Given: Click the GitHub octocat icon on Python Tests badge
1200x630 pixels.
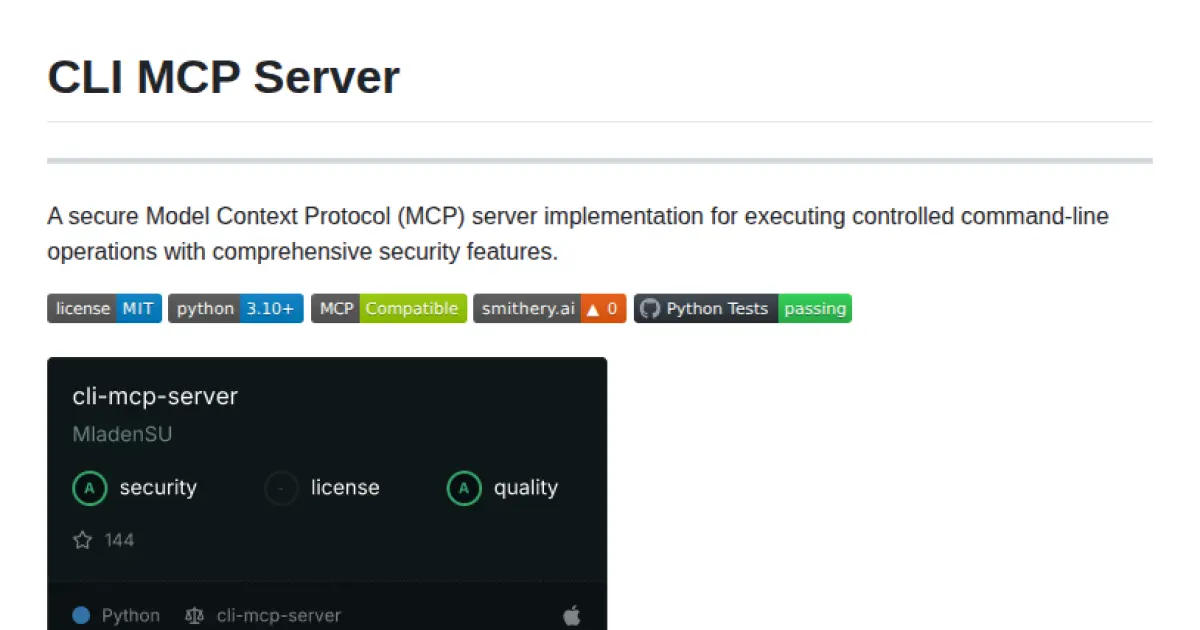Looking at the screenshot, I should click(x=650, y=308).
